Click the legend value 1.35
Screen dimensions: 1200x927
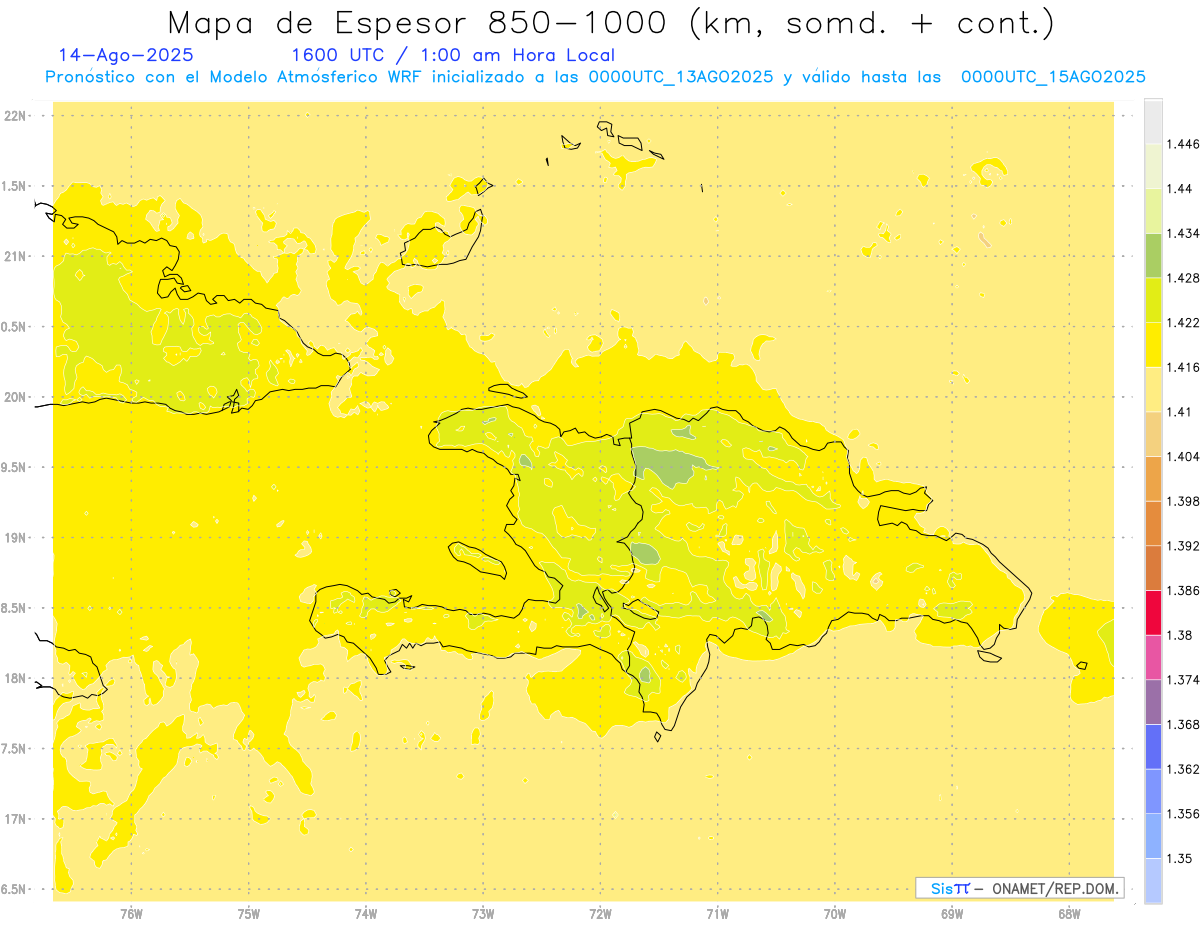pyautogui.click(x=1179, y=859)
